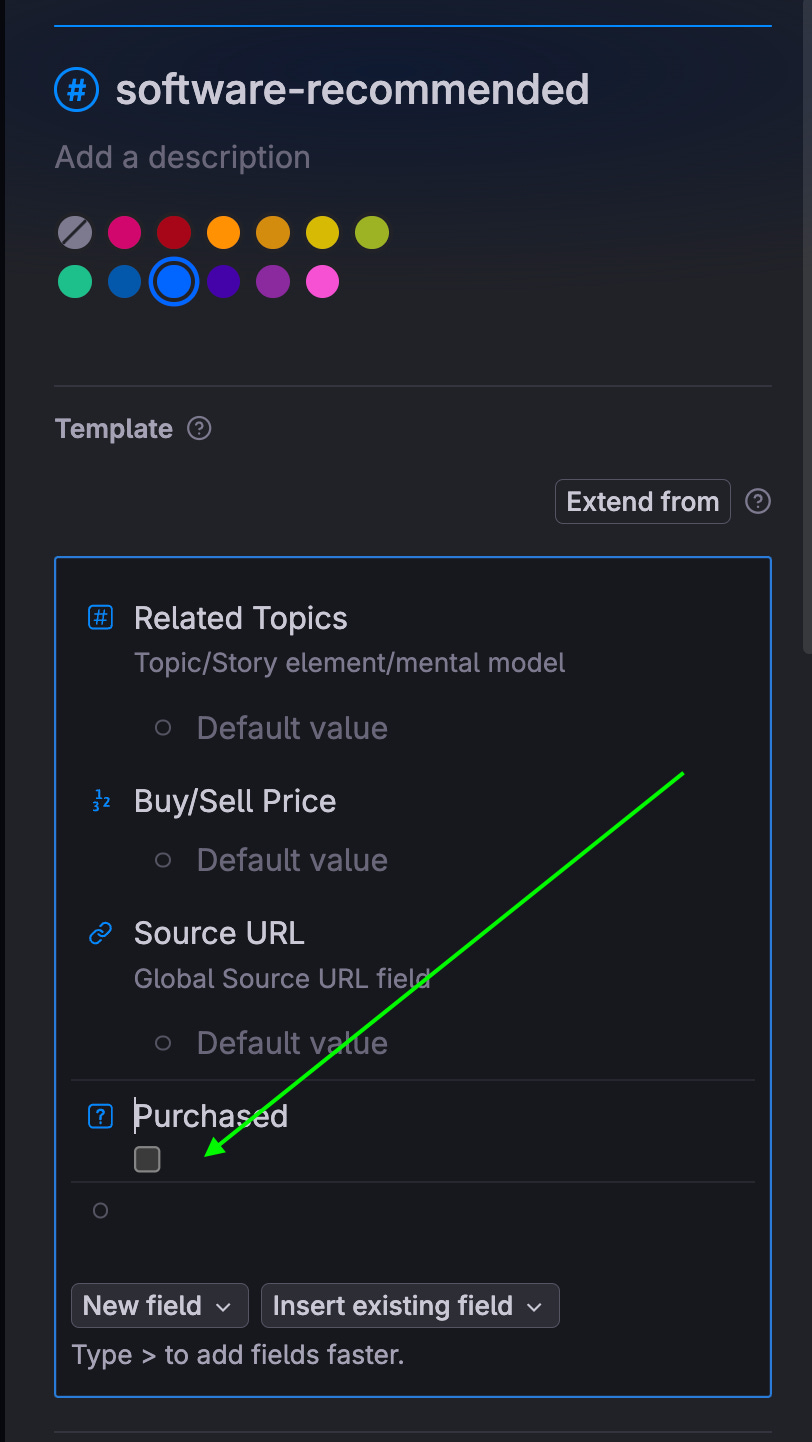Select Default value radio under Buy/Sell Price
The image size is (812, 1442).
tap(163, 860)
